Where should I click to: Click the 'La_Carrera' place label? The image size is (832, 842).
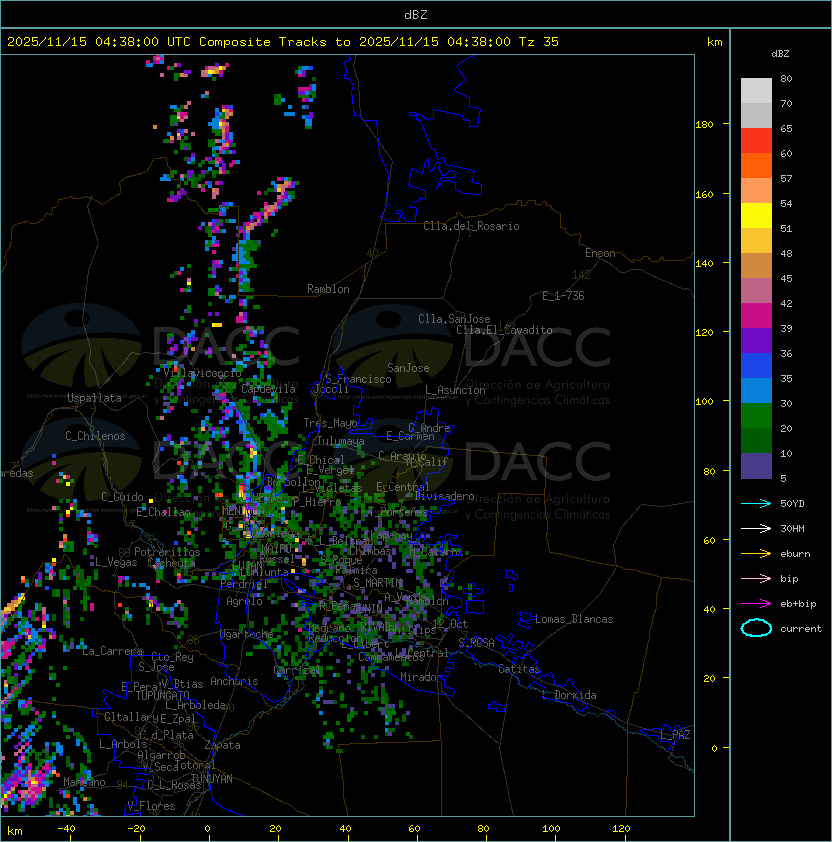[112, 651]
